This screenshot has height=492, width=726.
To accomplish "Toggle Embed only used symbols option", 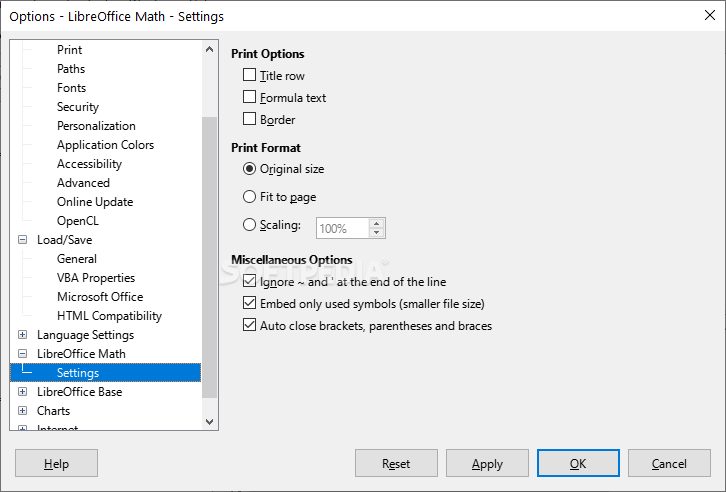I will pos(249,303).
